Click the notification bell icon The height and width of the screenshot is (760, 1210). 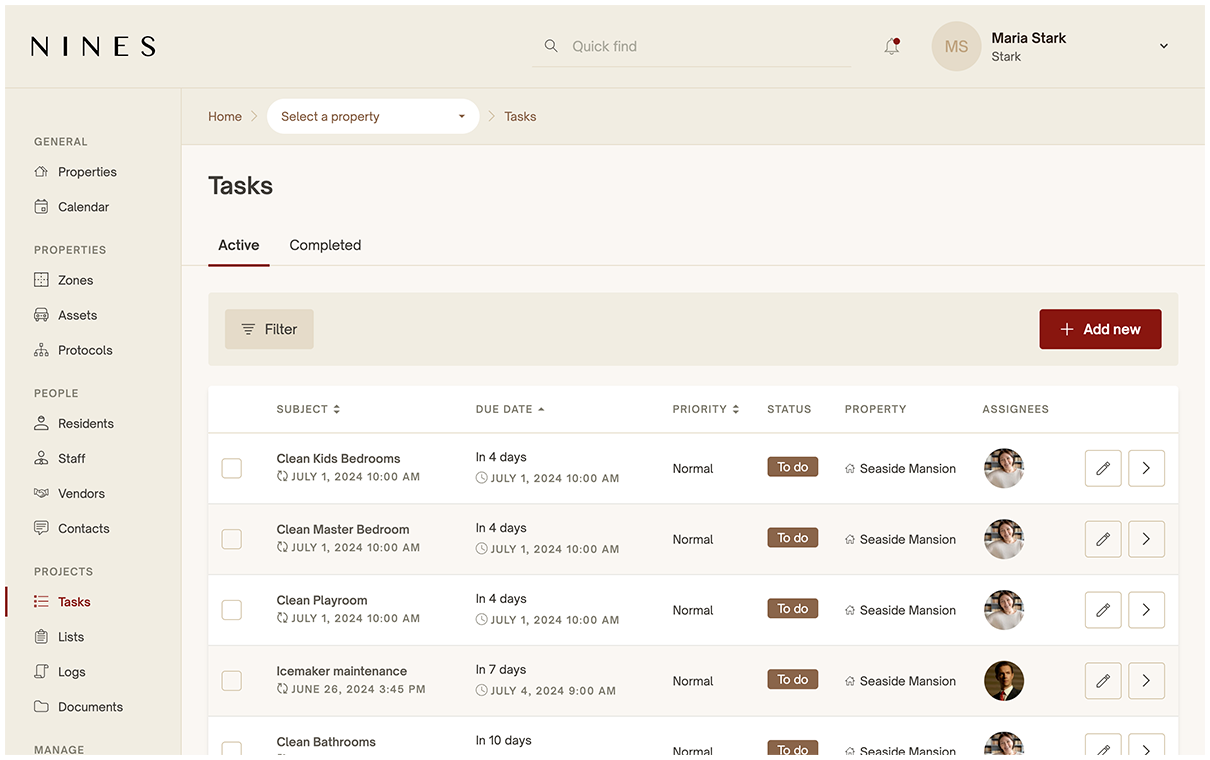[891, 45]
